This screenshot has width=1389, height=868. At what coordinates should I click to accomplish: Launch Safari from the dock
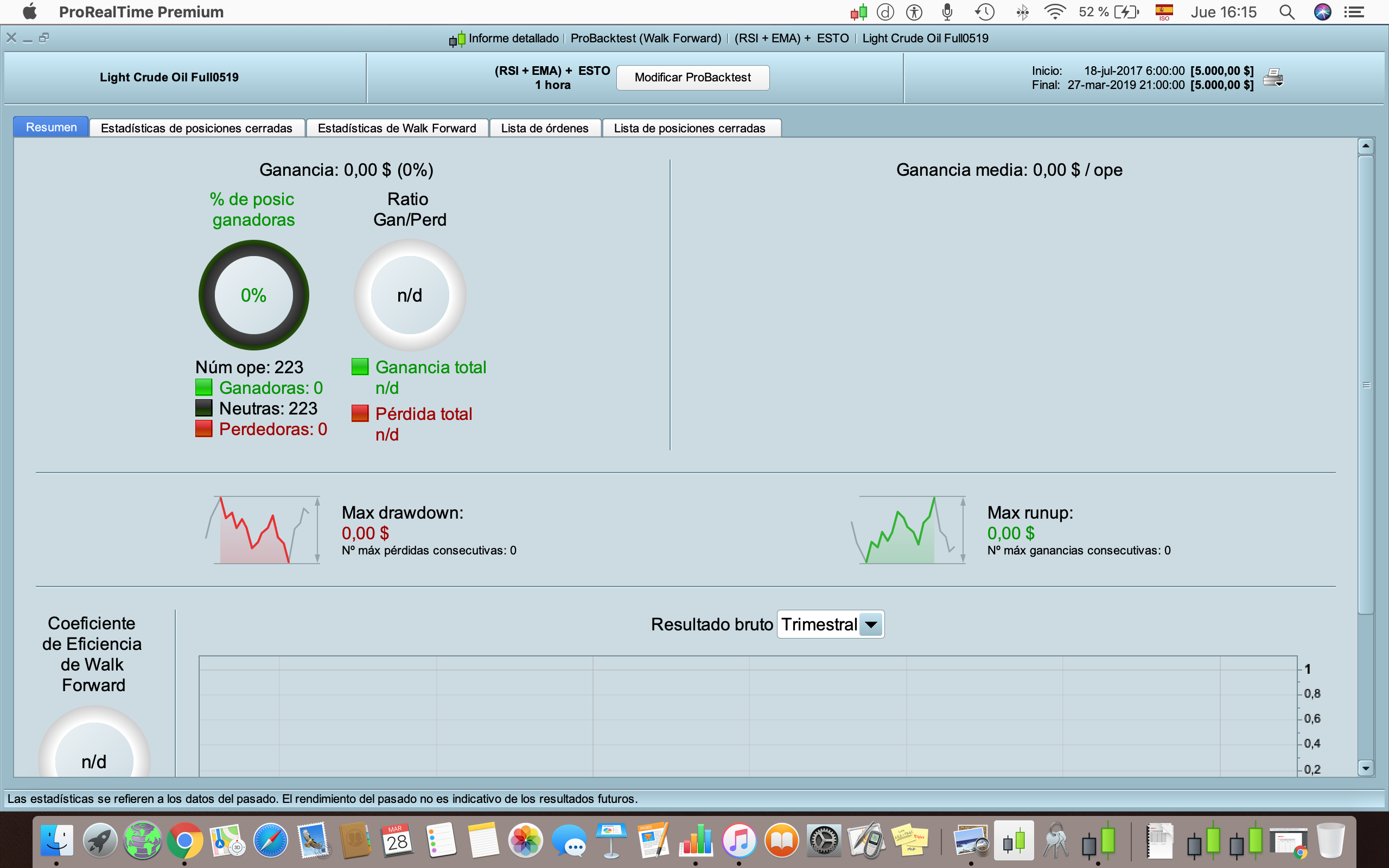point(270,841)
